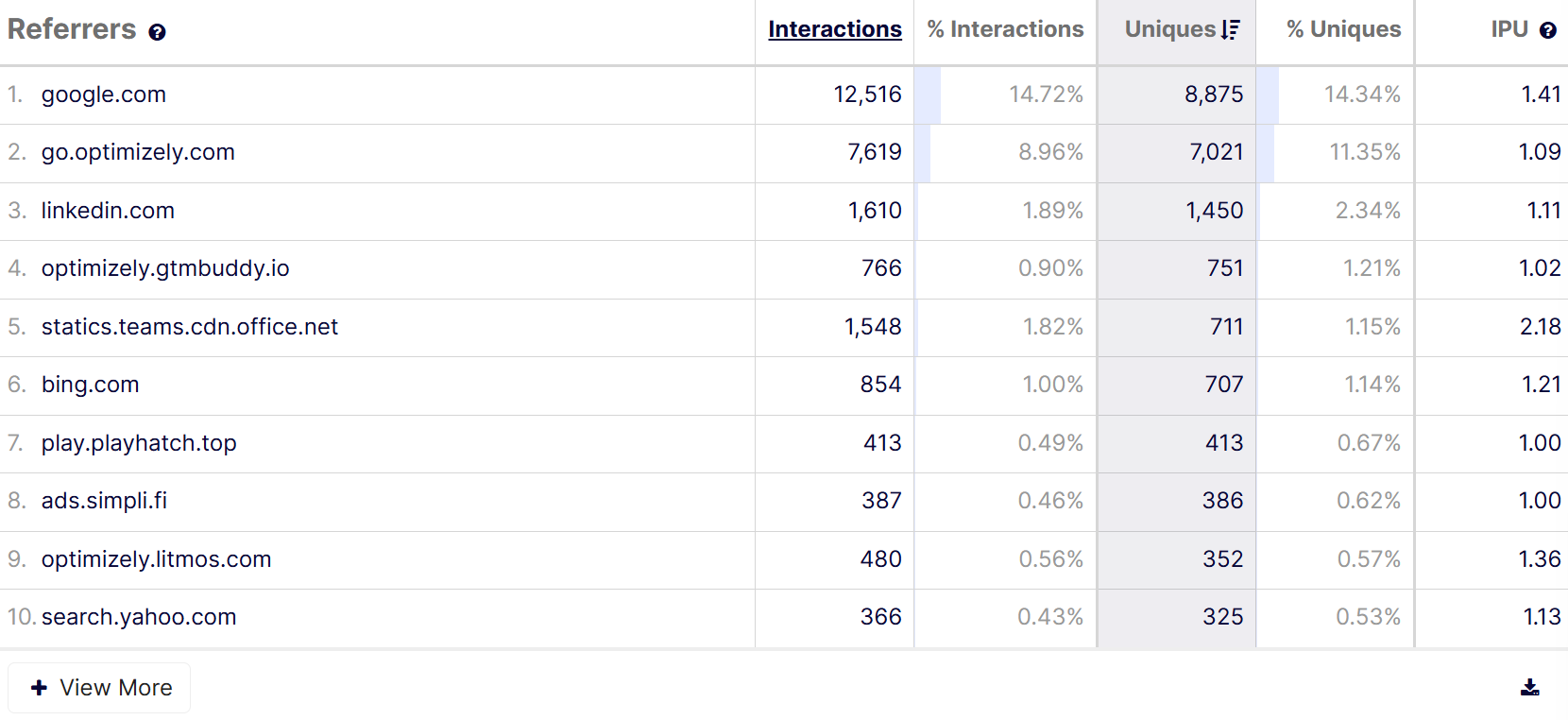Open the go.optimizely.com referrer
1568x720 pixels.
tap(138, 152)
